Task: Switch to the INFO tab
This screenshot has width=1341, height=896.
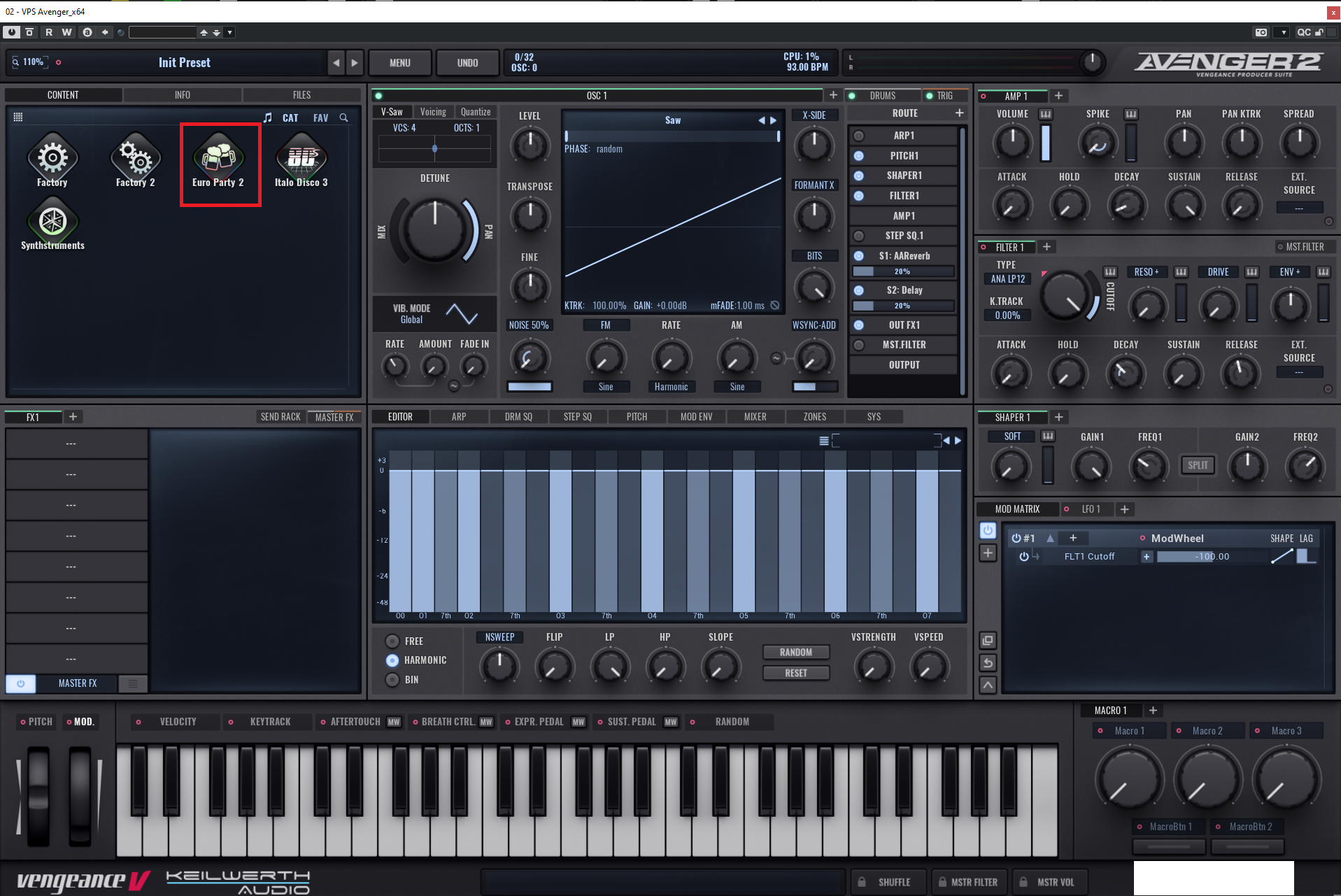Action: pyautogui.click(x=183, y=95)
